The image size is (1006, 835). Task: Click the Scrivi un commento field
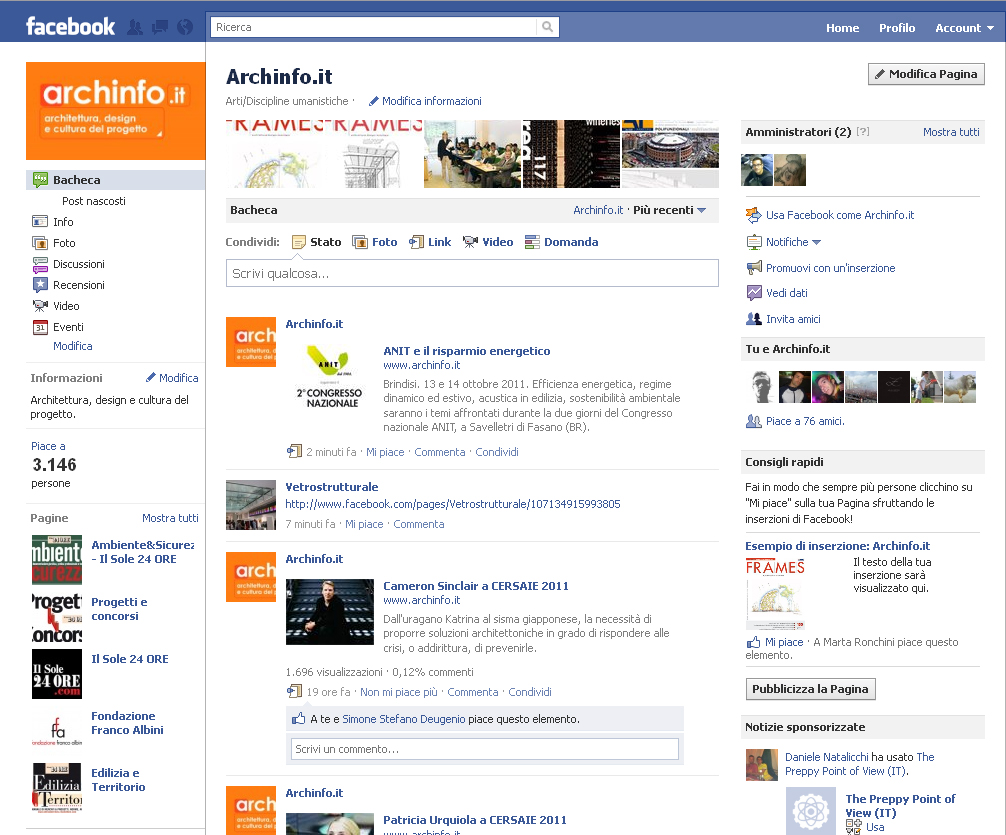[484, 749]
